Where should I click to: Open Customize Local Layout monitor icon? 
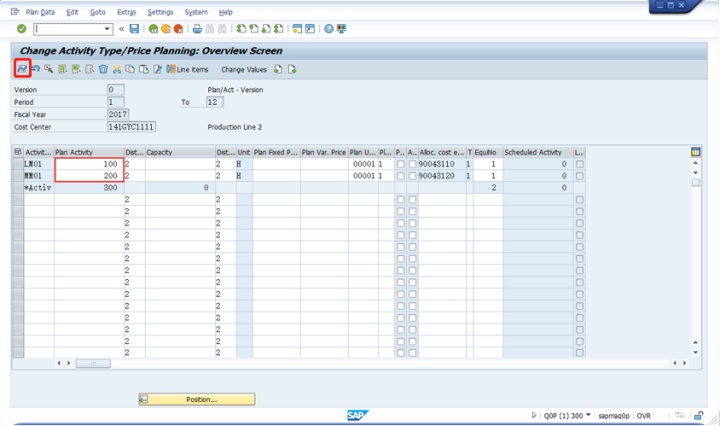[341, 29]
